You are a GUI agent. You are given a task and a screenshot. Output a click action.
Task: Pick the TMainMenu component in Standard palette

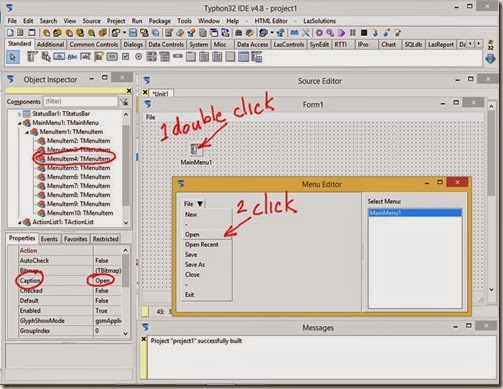pyautogui.click(x=31, y=57)
